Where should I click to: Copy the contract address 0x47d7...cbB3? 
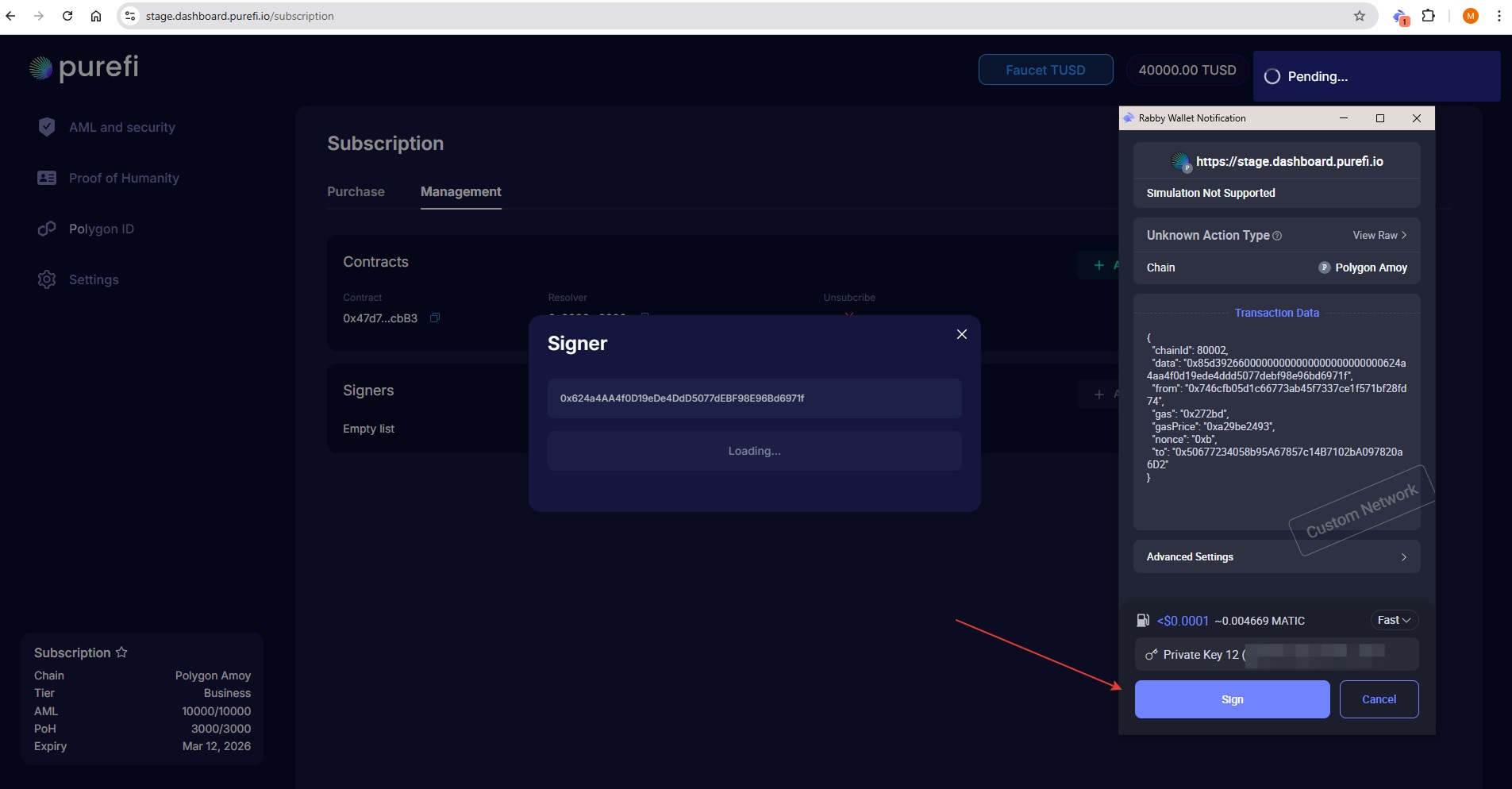click(x=435, y=318)
